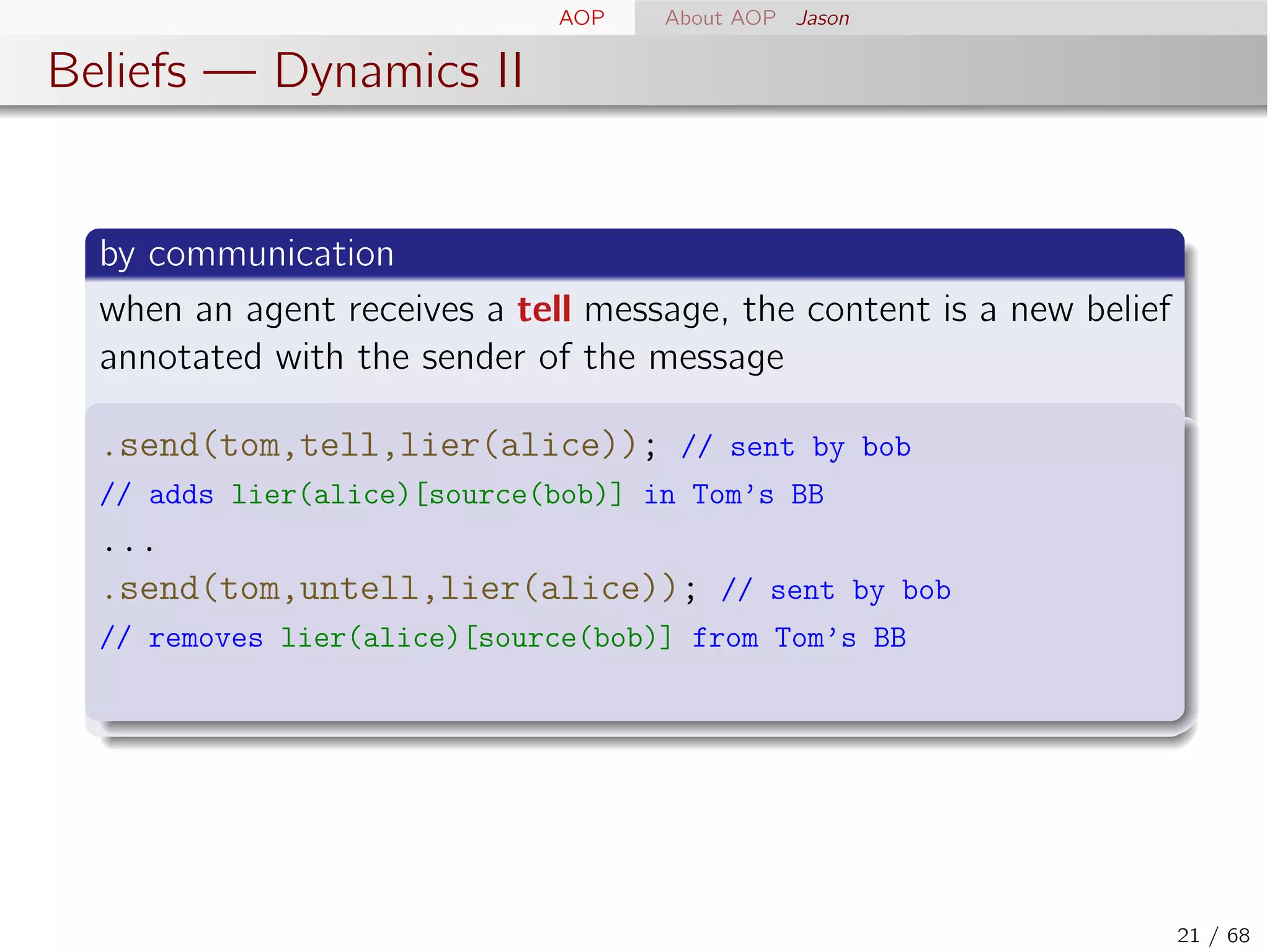Image resolution: width=1270 pixels, height=952 pixels.
Task: Click the word 'removes' in the comment
Action: coord(206,638)
